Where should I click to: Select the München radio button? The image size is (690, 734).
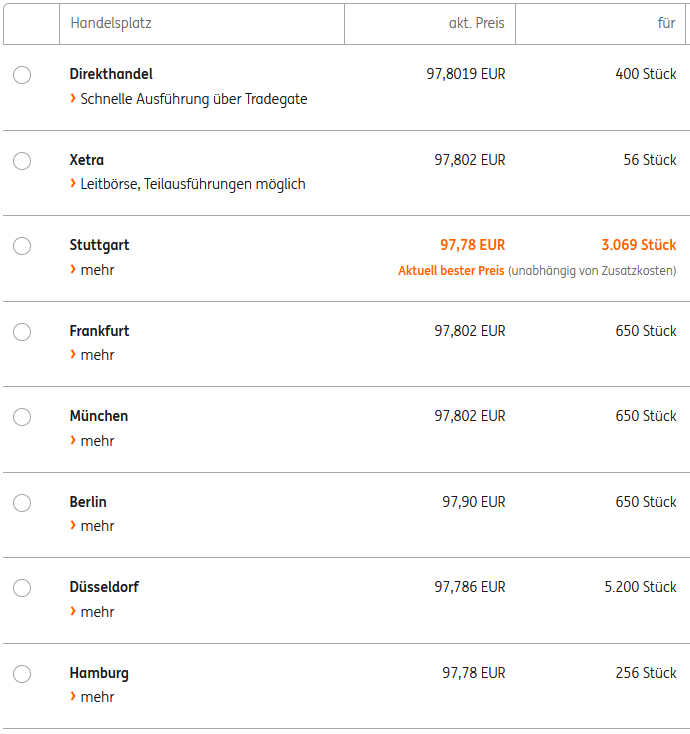pyautogui.click(x=22, y=417)
